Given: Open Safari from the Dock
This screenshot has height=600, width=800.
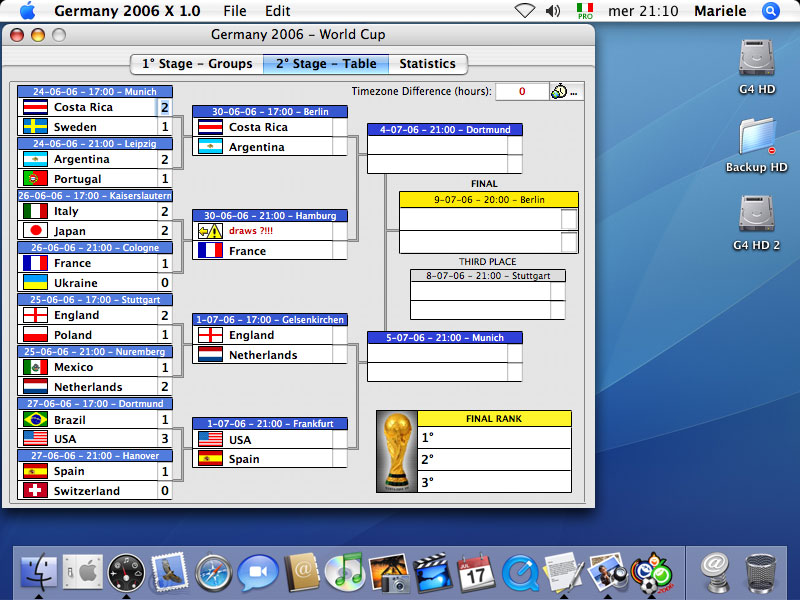Looking at the screenshot, I should tap(214, 573).
